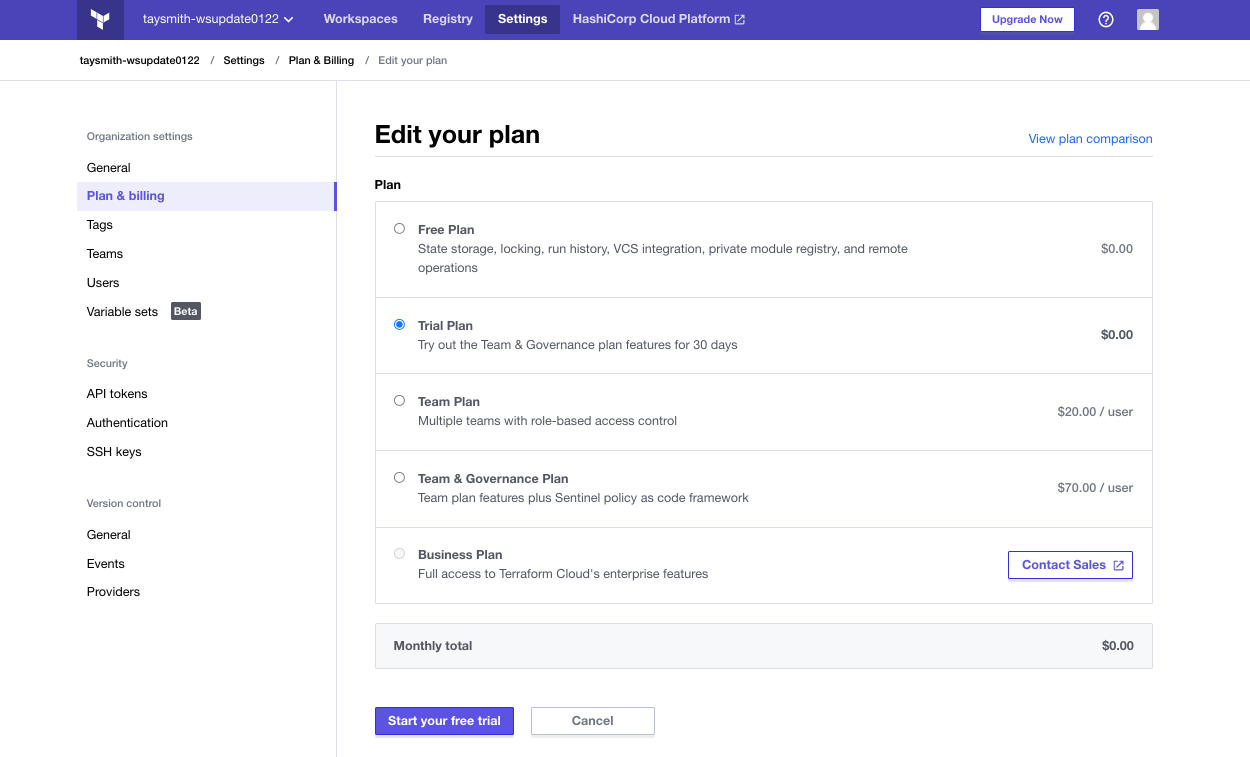Screen dimensions: 1250x757
Task: Open Events under Version control
Action: [x=106, y=564]
